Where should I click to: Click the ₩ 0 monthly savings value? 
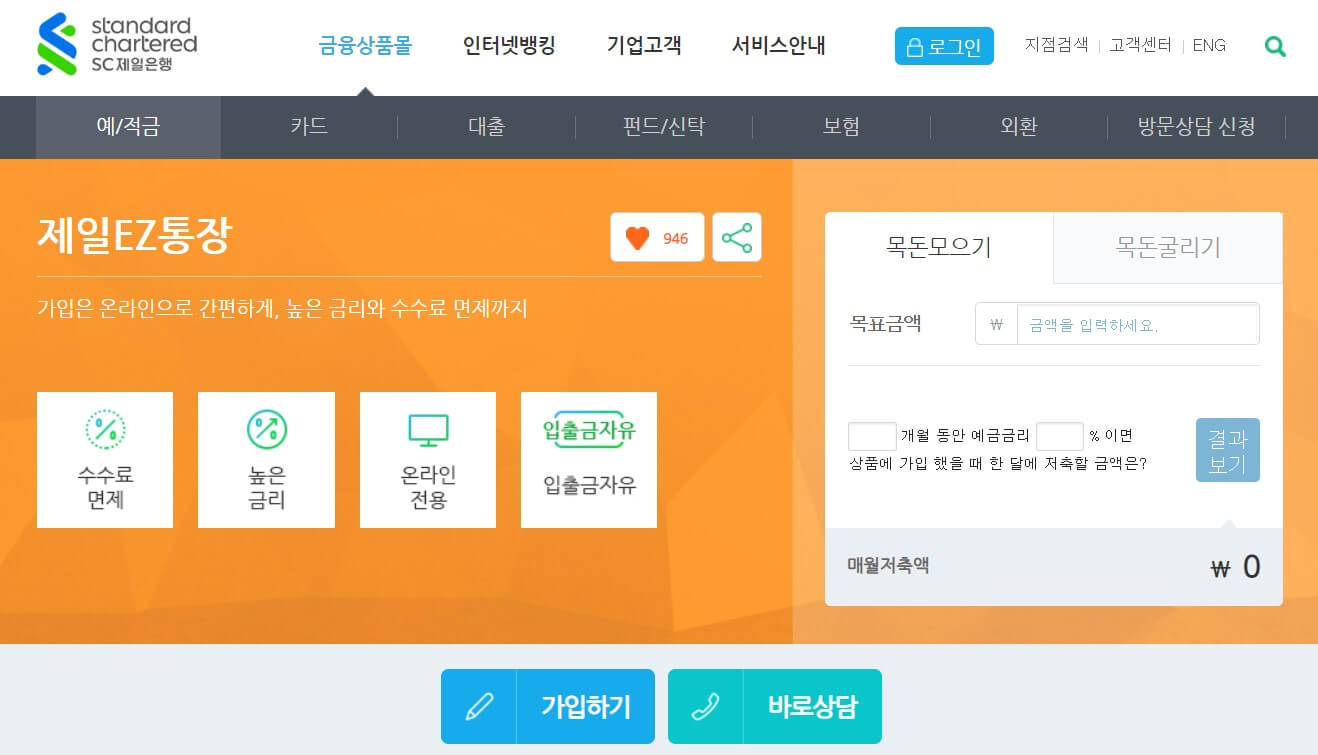tap(1235, 567)
